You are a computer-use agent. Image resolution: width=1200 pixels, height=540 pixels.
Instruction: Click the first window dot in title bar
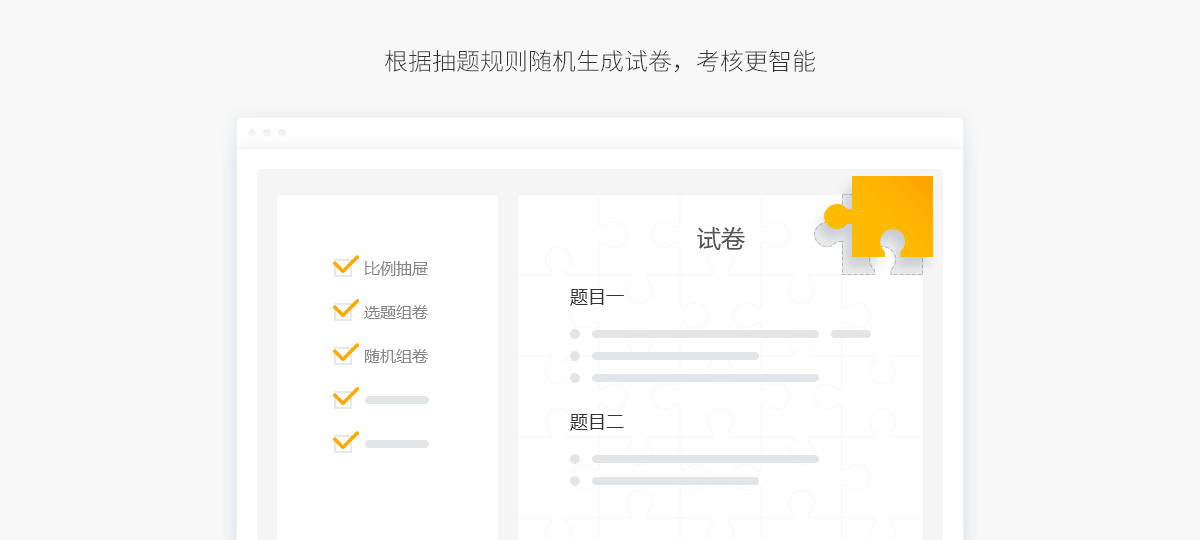(x=252, y=132)
